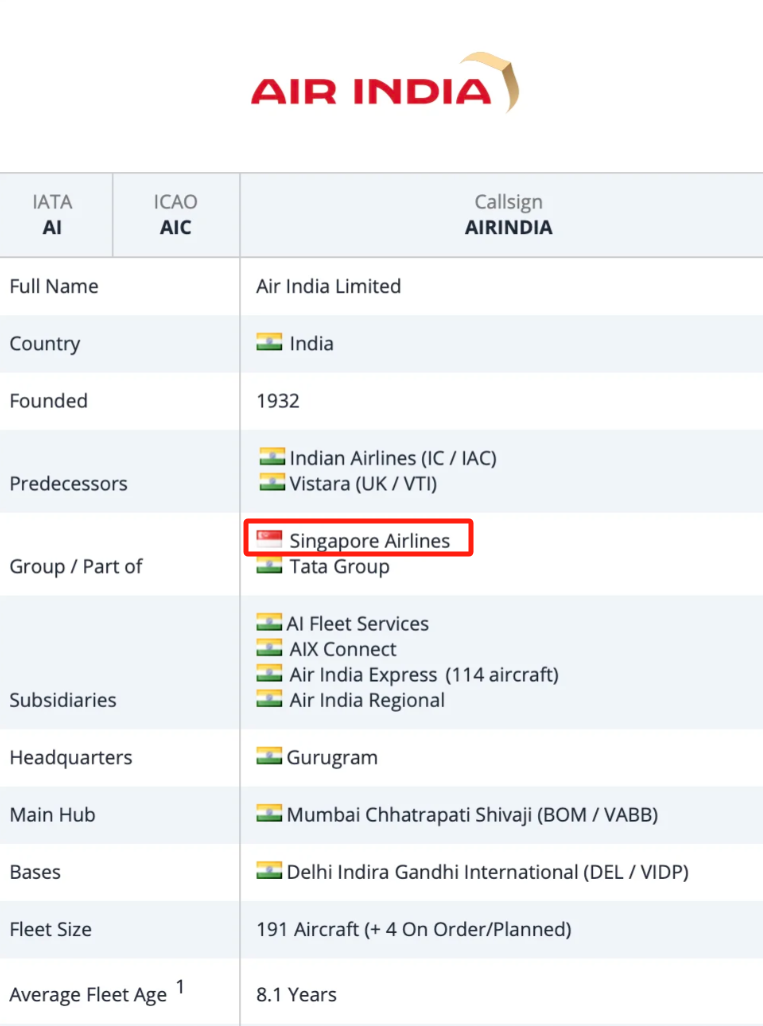The width and height of the screenshot is (763, 1026).
Task: Open the Air India Express link
Action: pos(363,675)
